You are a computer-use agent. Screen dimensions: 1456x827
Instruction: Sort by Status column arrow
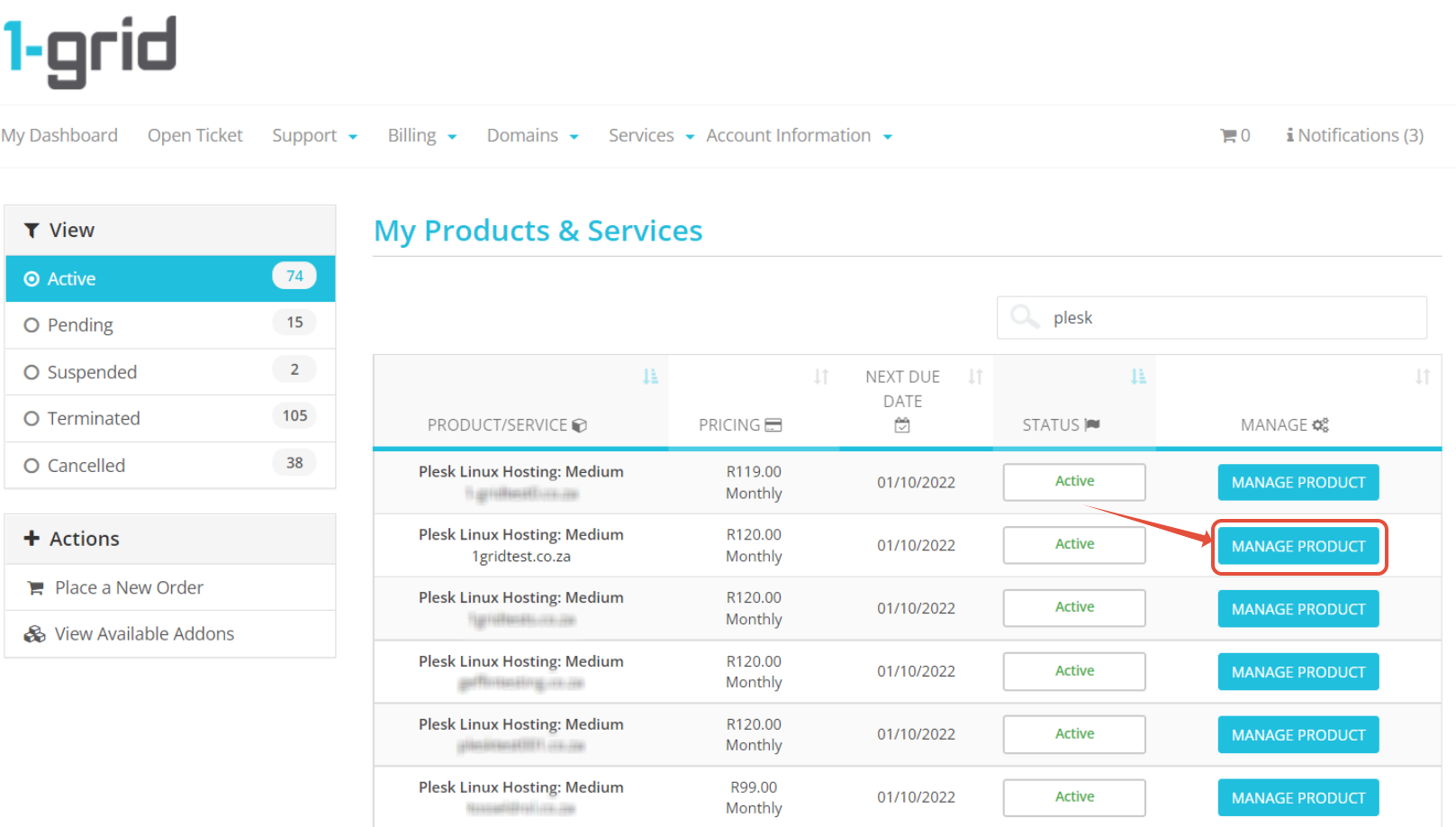1138,377
